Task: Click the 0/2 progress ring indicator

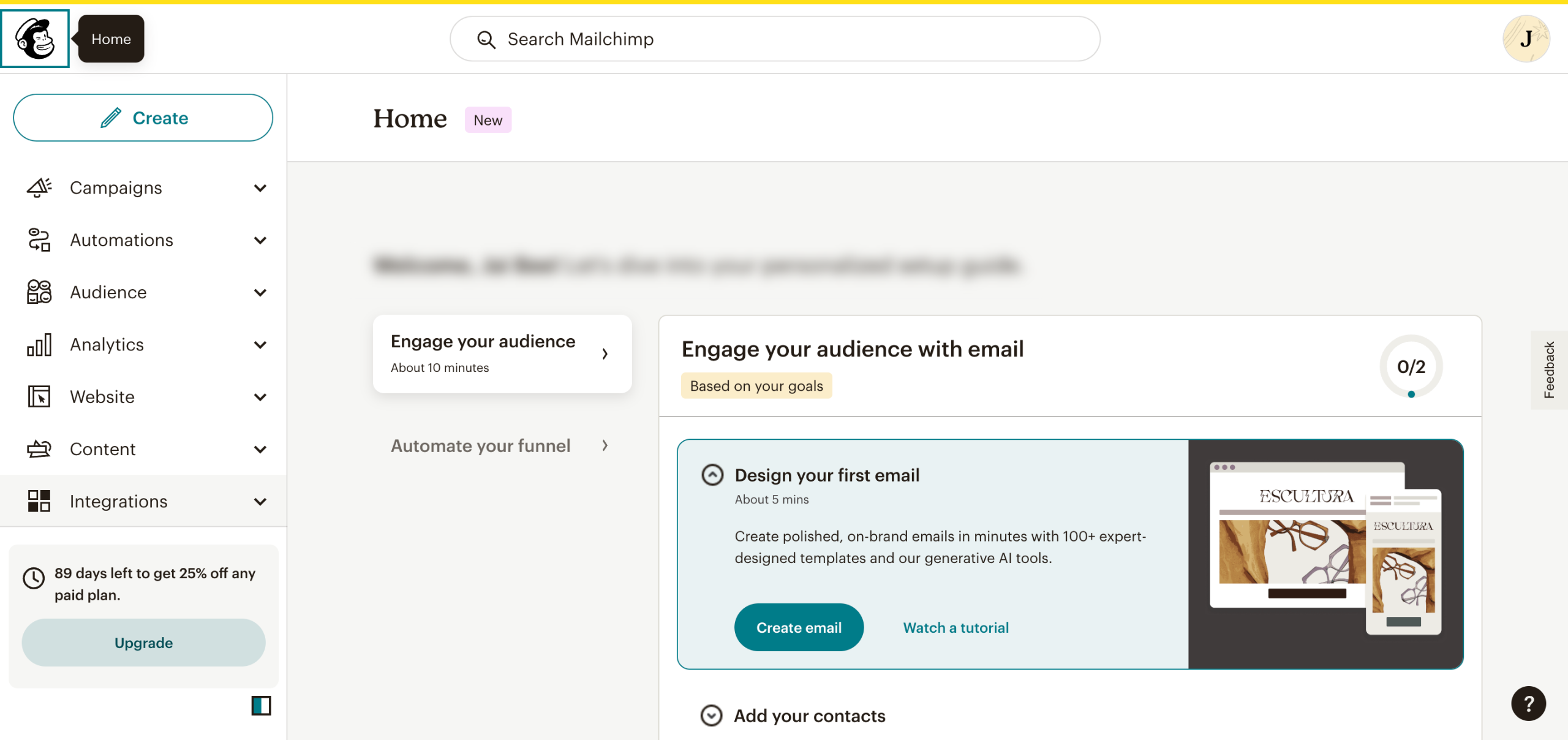Action: click(1411, 366)
